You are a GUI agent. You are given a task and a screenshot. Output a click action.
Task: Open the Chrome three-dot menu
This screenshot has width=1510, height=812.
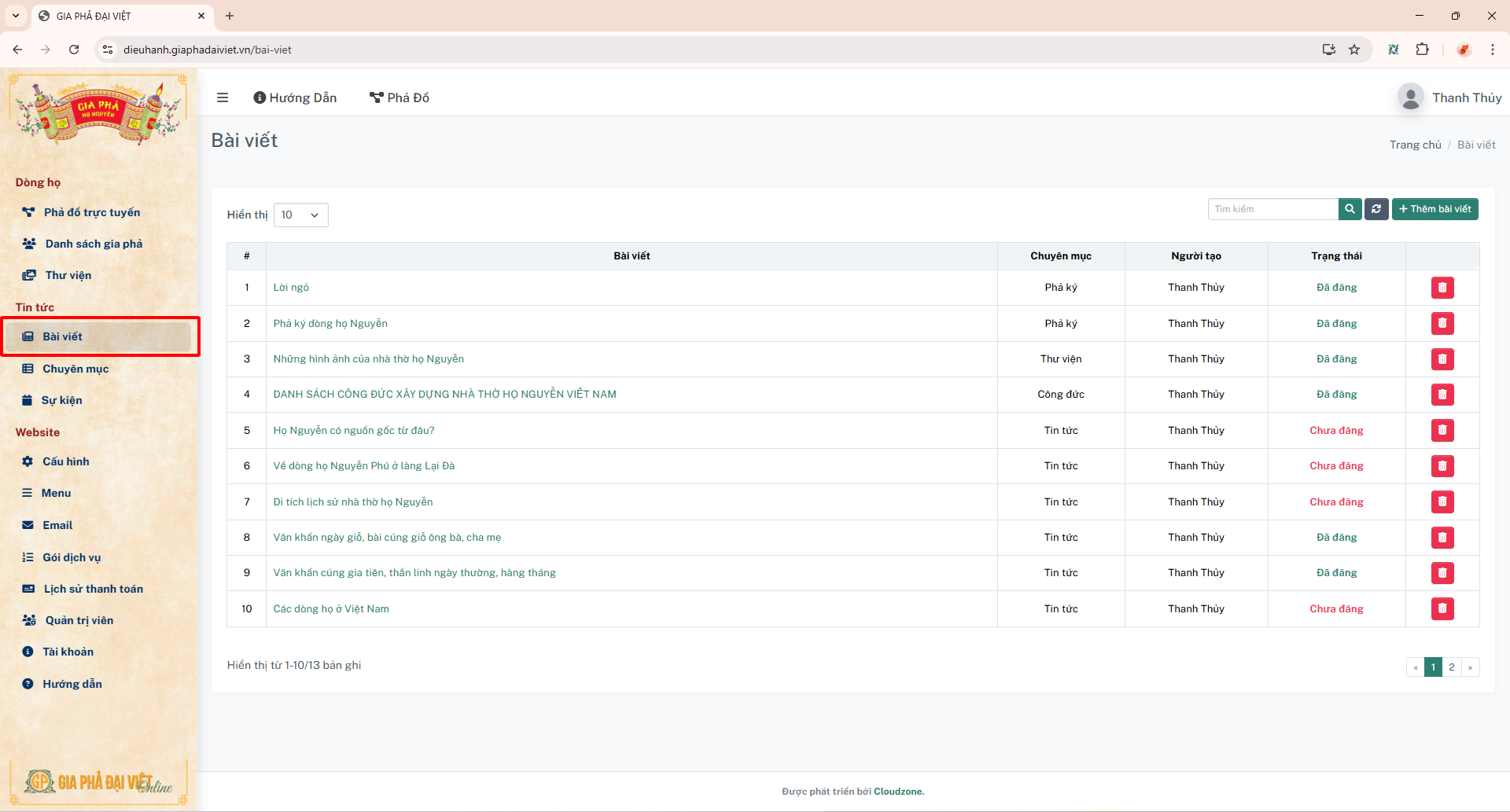[x=1492, y=50]
